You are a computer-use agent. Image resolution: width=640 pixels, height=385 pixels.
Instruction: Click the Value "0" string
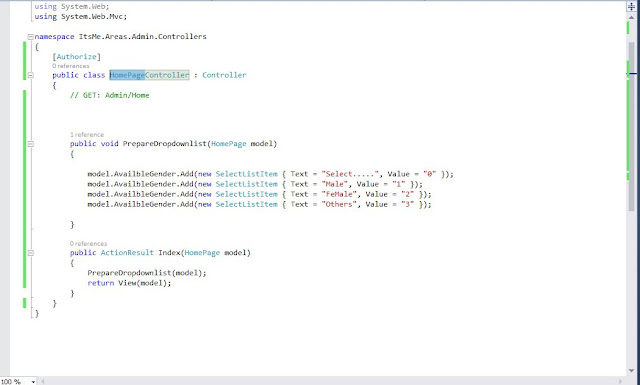coord(429,174)
